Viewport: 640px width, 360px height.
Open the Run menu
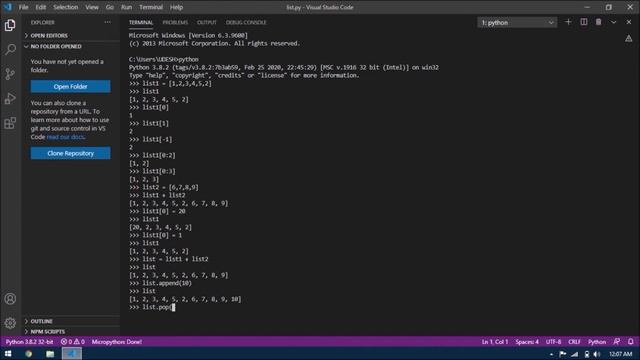click(127, 7)
